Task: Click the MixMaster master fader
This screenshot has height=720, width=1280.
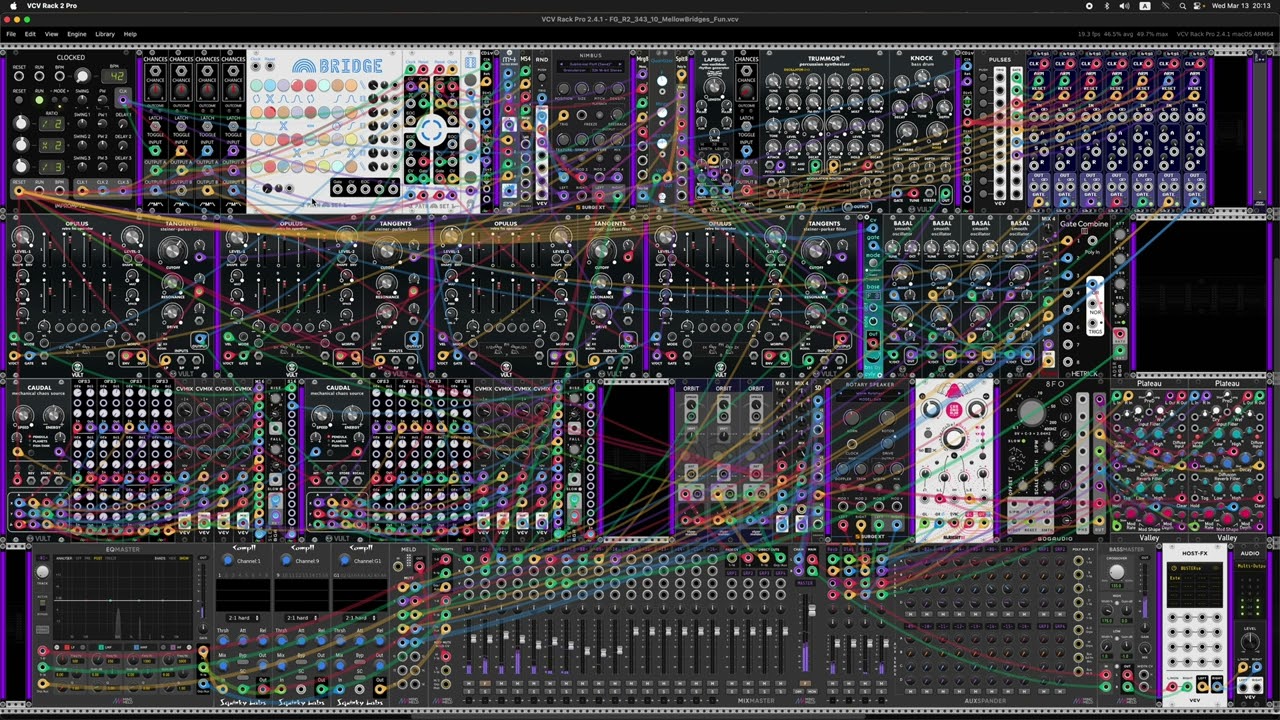Action: click(x=811, y=610)
